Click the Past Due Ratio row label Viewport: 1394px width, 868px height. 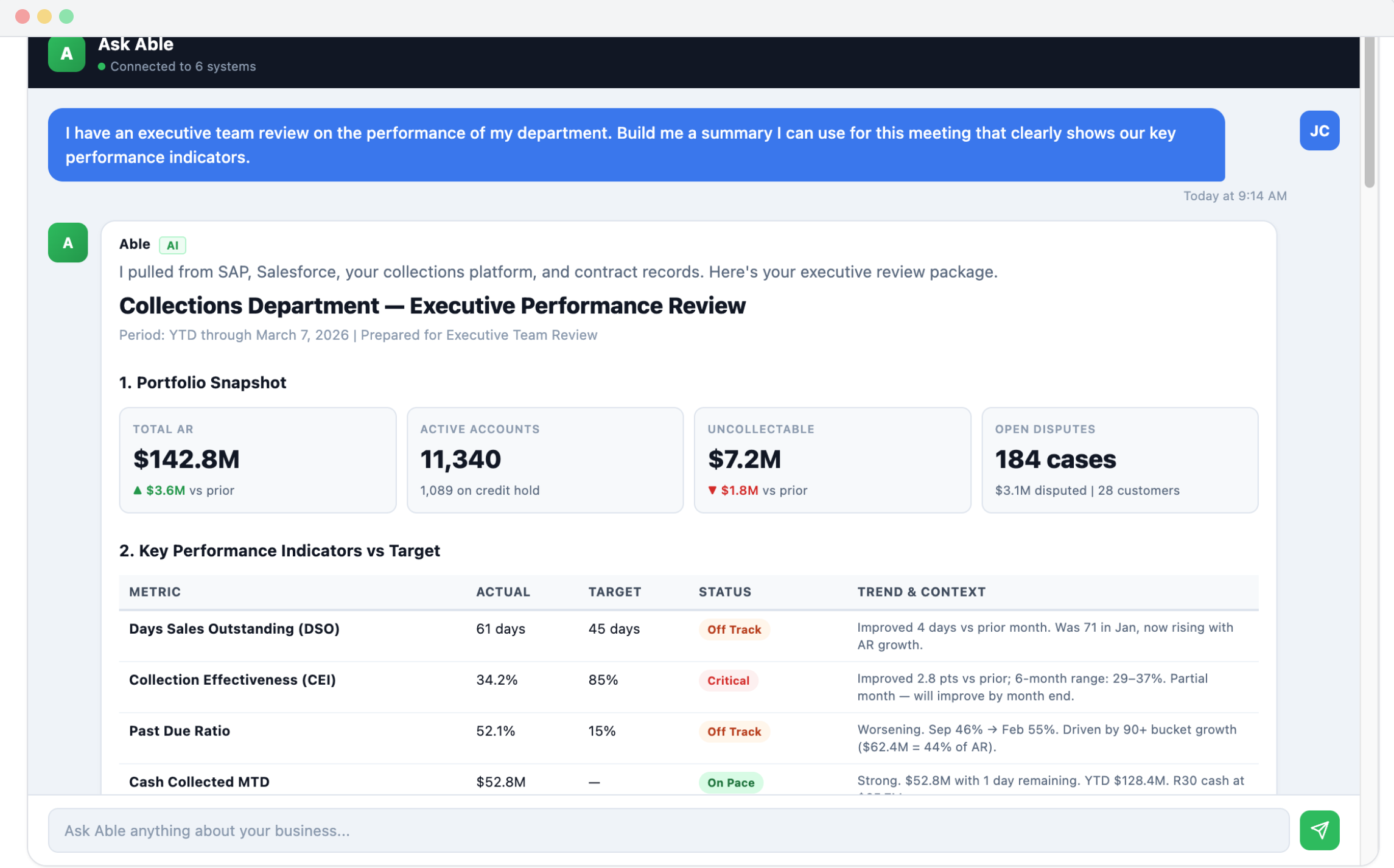tap(180, 731)
